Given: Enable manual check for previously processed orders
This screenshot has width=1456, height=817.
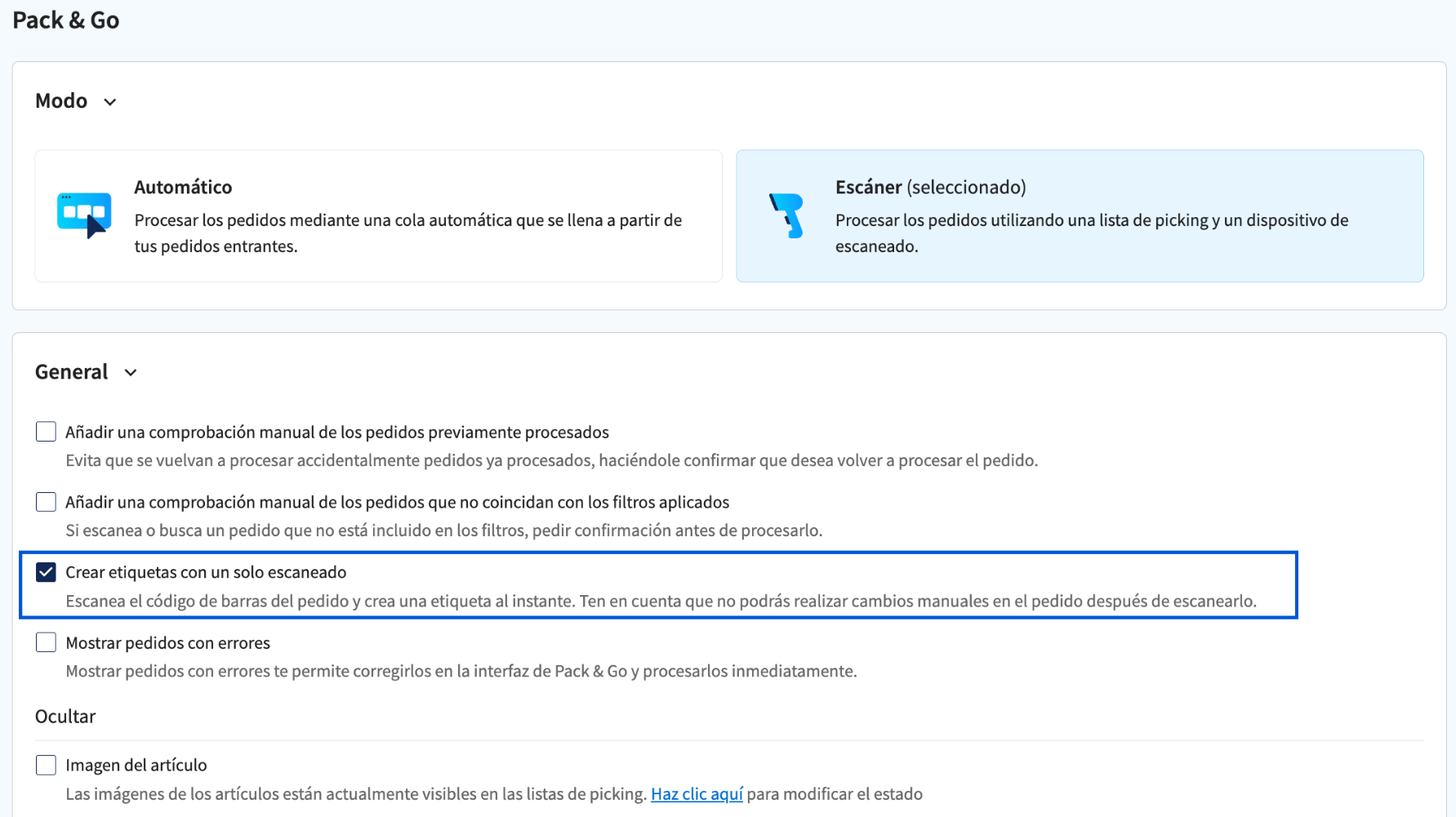Looking at the screenshot, I should click(46, 432).
